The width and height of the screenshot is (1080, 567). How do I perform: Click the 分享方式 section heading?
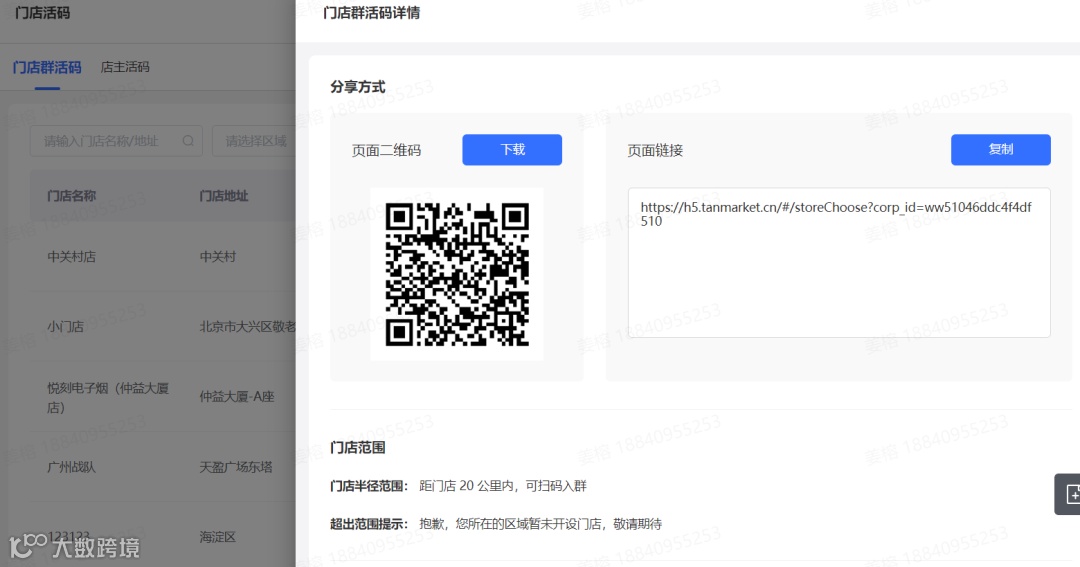[357, 87]
